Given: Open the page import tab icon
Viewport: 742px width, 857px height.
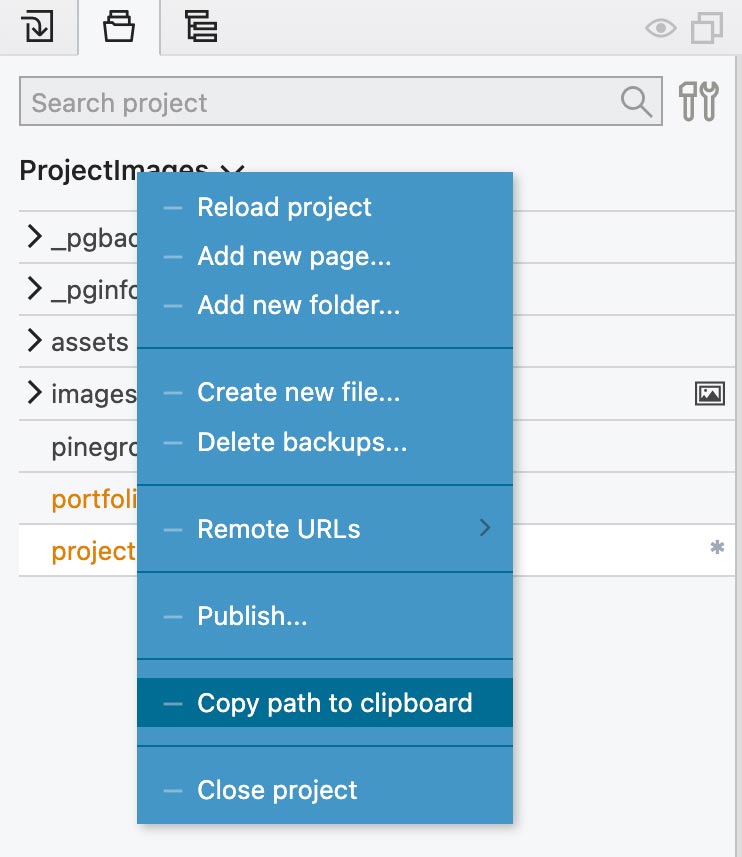Looking at the screenshot, I should pos(37,26).
